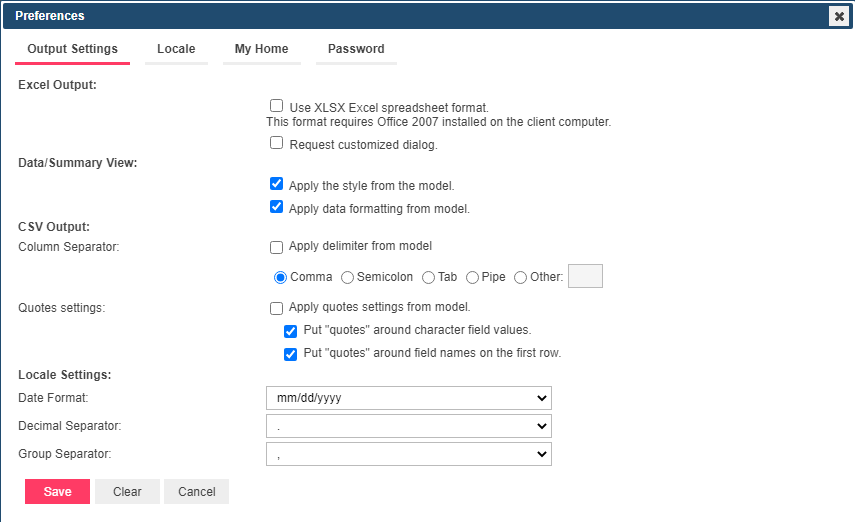This screenshot has width=855, height=522.
Task: Toggle quotes around field names checkbox
Action: [x=291, y=354]
